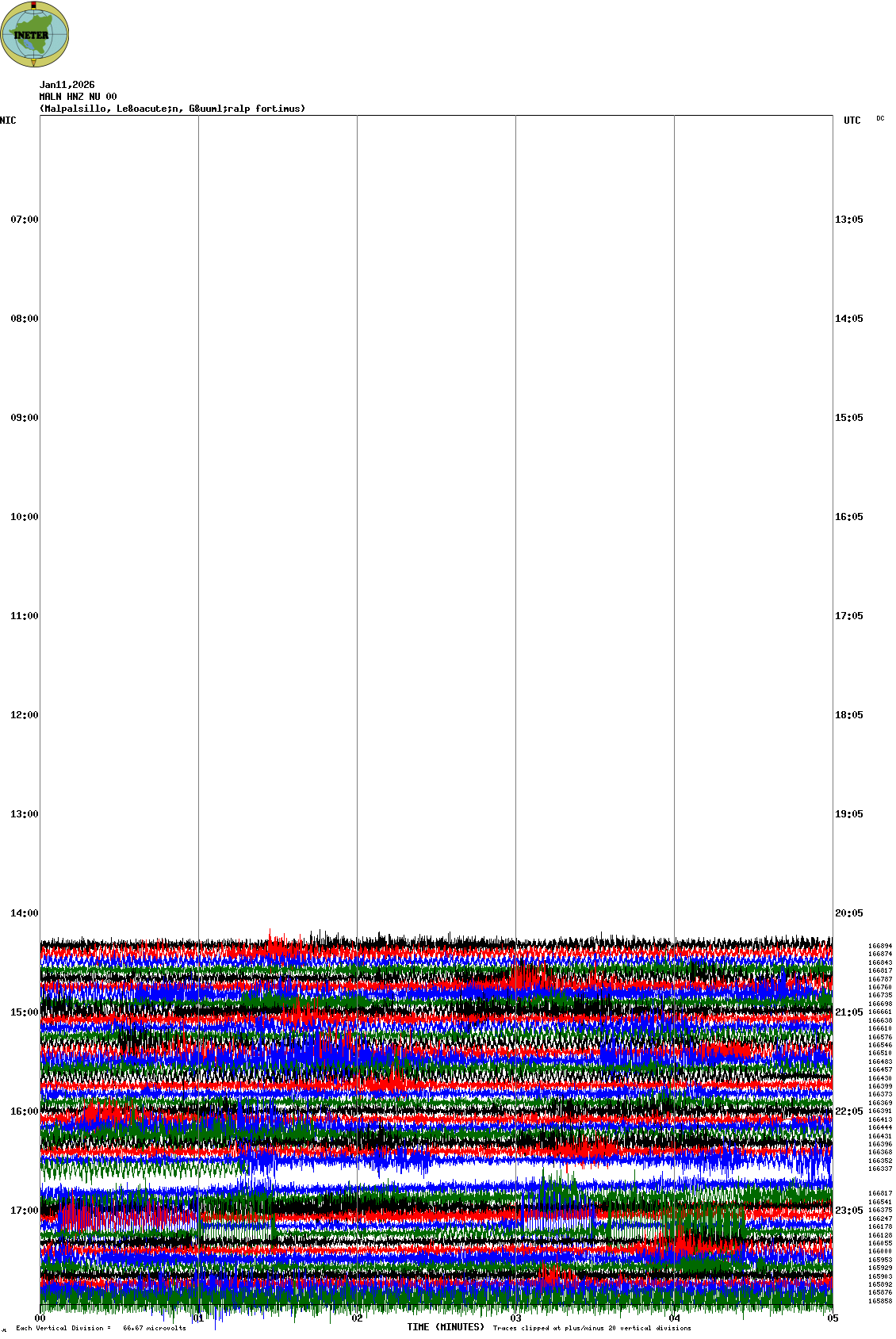Select the 14:00 local time marker
The image size is (896, 1339).
click(x=24, y=913)
